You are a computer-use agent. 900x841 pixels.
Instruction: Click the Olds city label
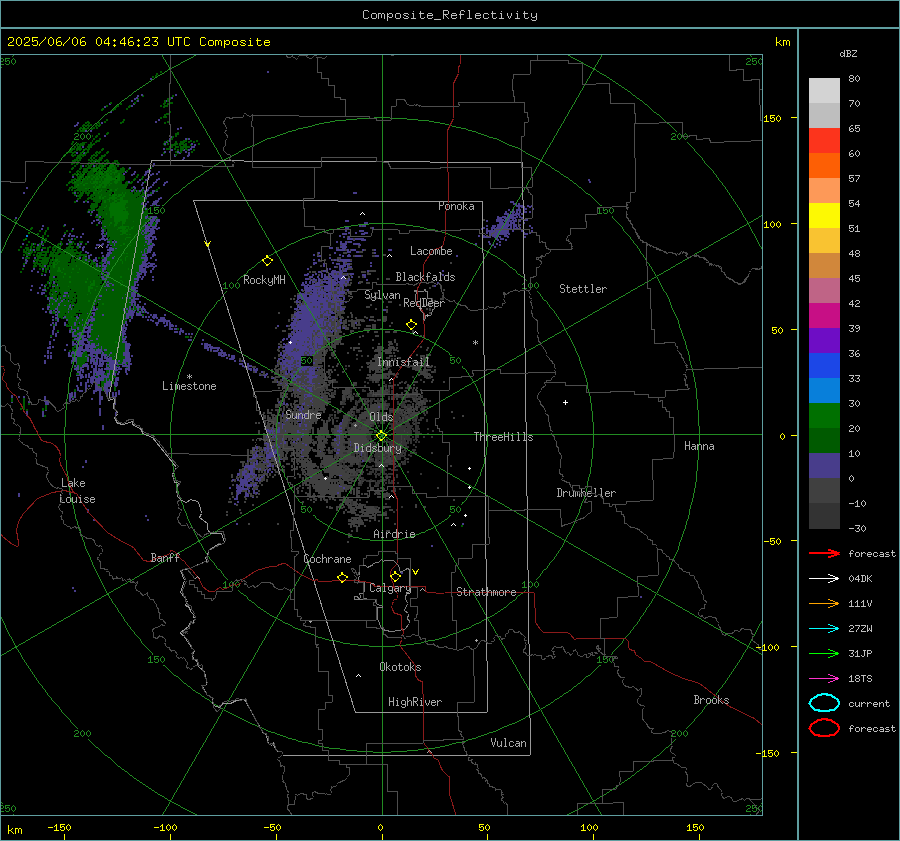point(381,417)
